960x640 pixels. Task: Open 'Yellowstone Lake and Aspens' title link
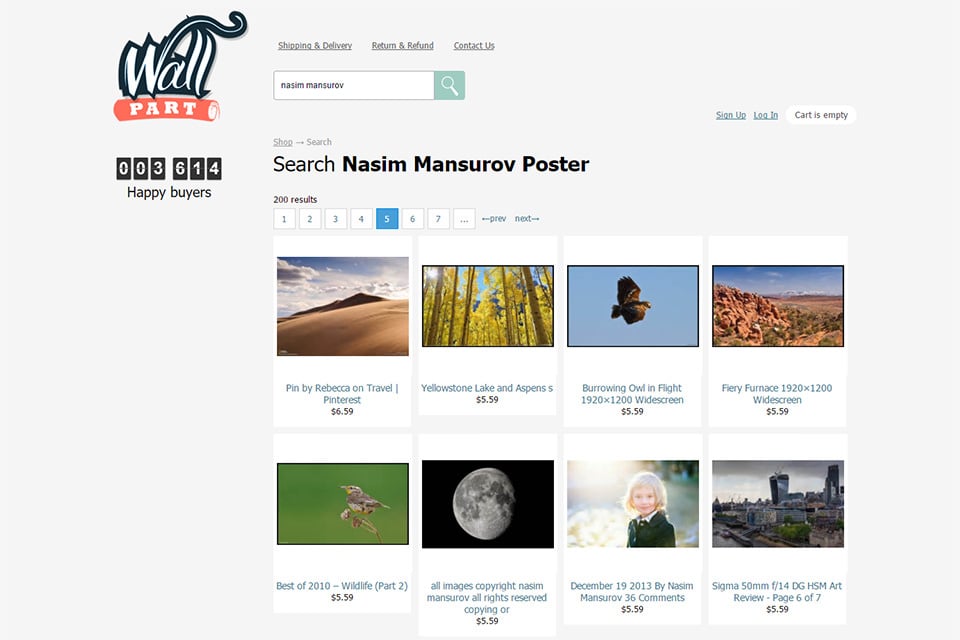487,388
